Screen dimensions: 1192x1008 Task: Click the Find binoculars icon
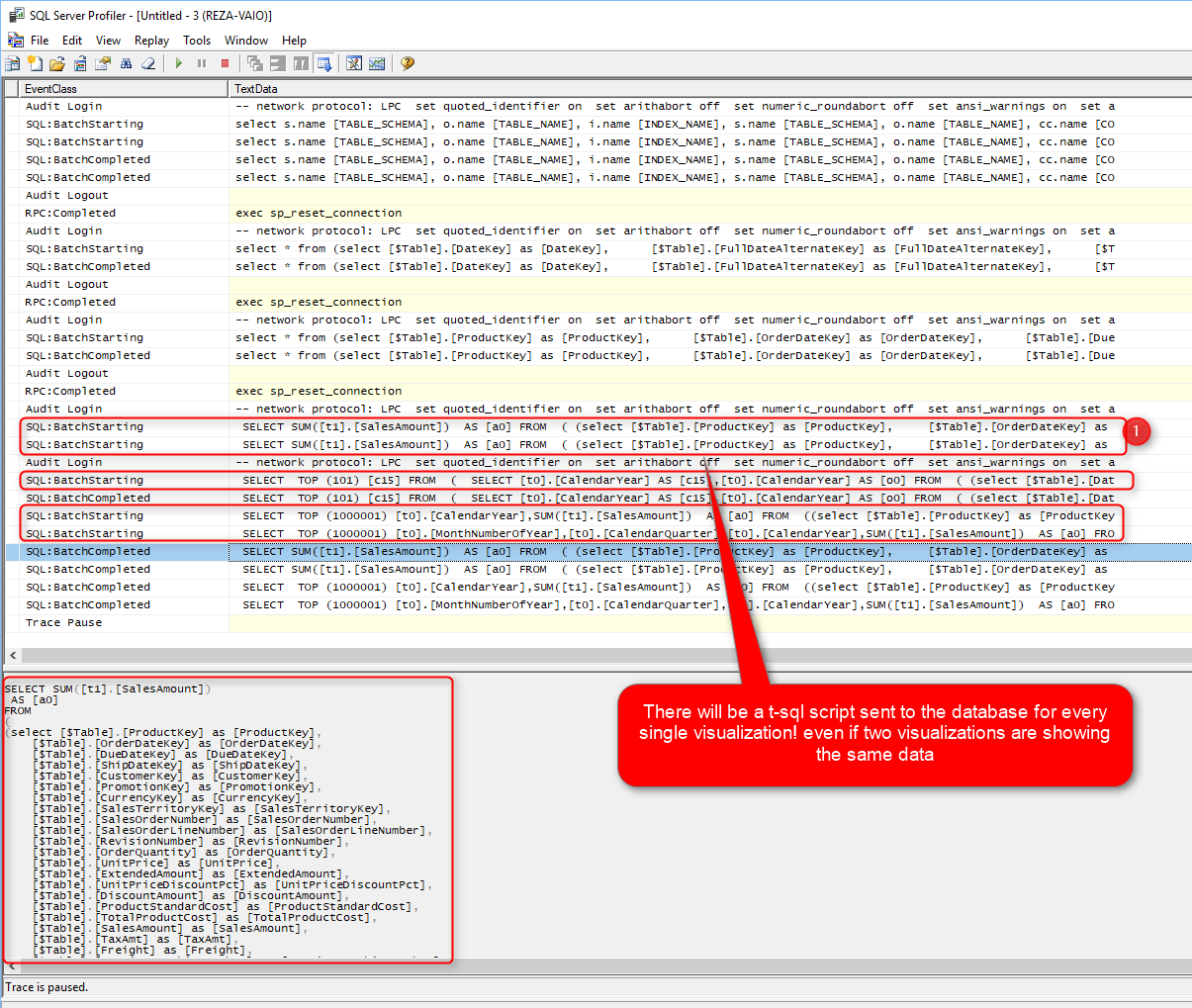[x=126, y=63]
